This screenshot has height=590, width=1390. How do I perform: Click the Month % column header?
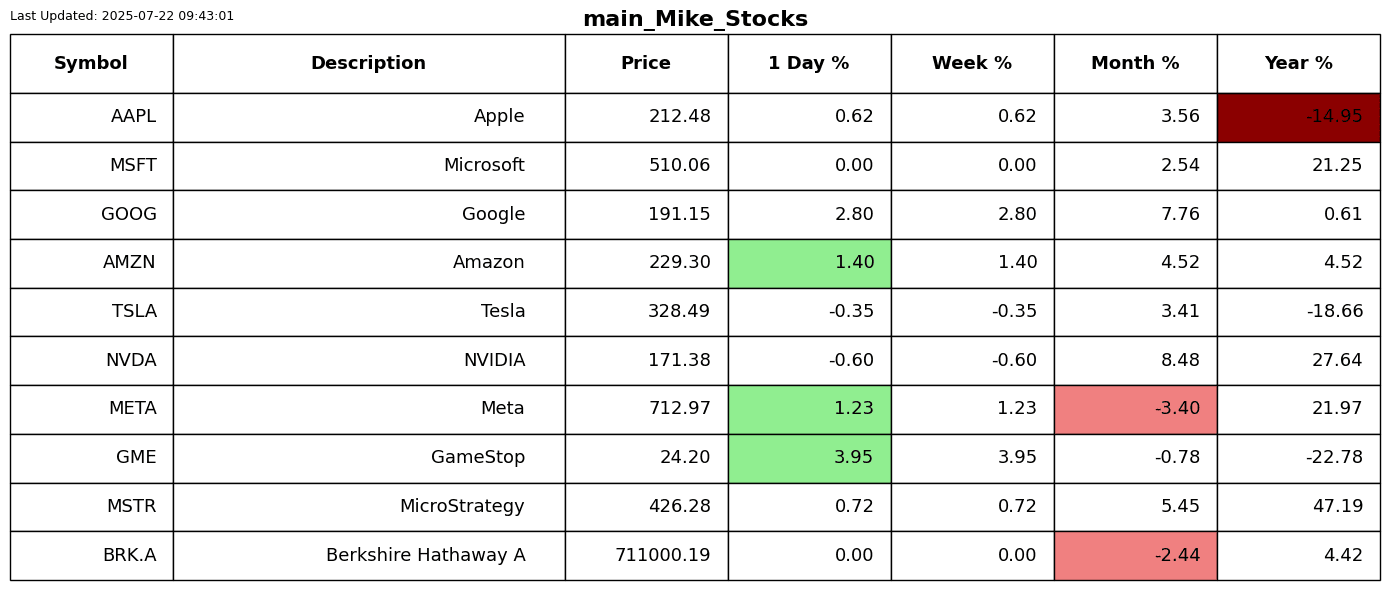click(x=1135, y=64)
